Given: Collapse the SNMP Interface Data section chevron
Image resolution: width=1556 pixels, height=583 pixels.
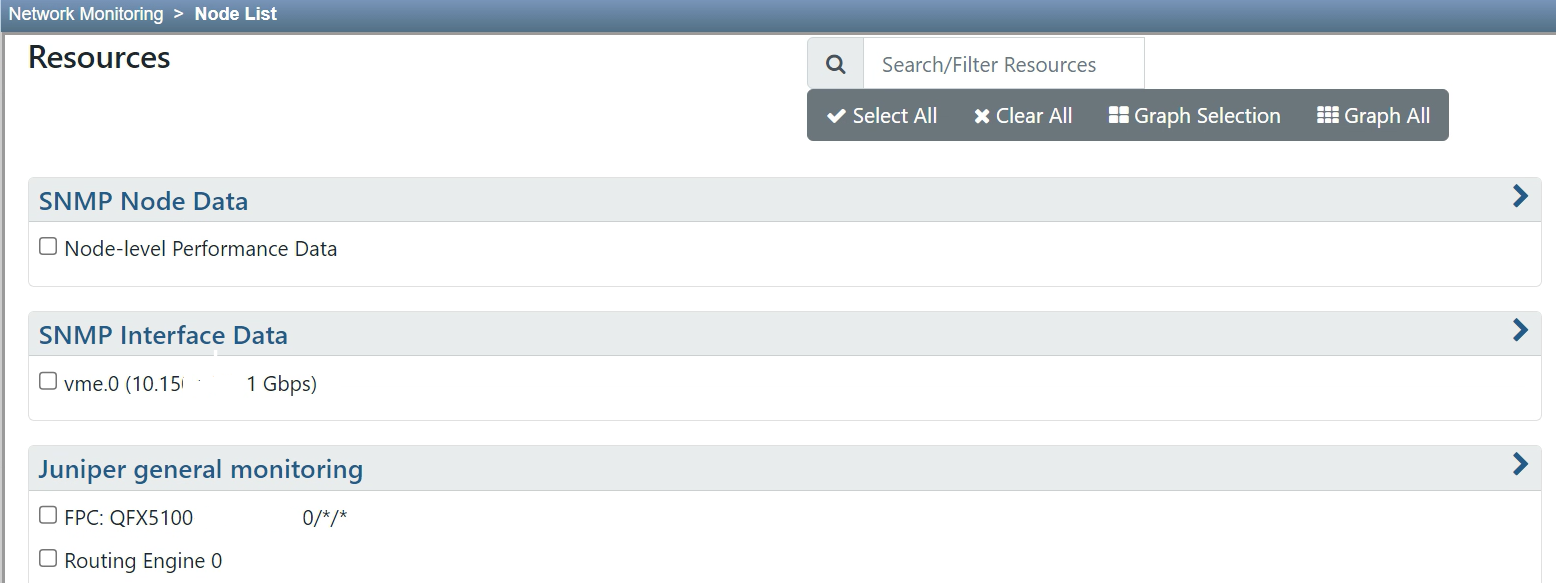Looking at the screenshot, I should click(1520, 330).
